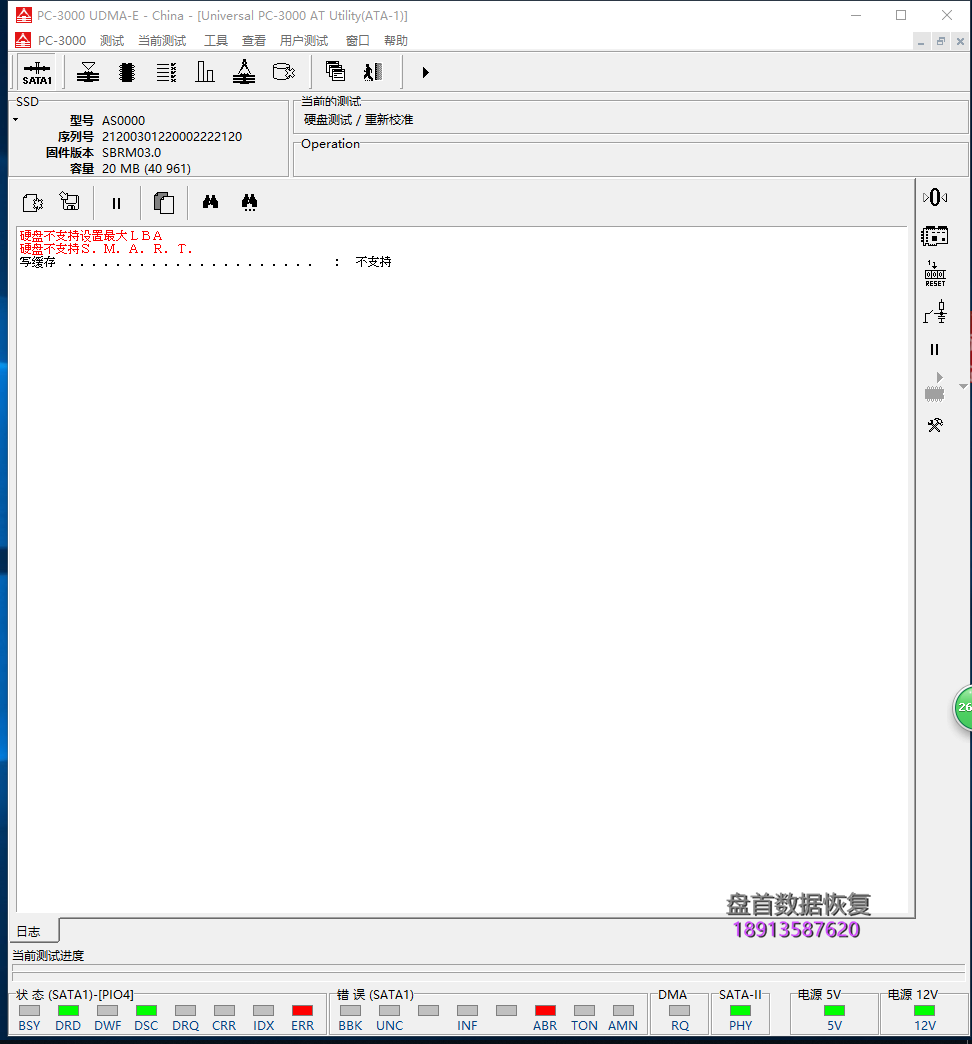
Task: Open the 当前测试 menu
Action: click(162, 41)
